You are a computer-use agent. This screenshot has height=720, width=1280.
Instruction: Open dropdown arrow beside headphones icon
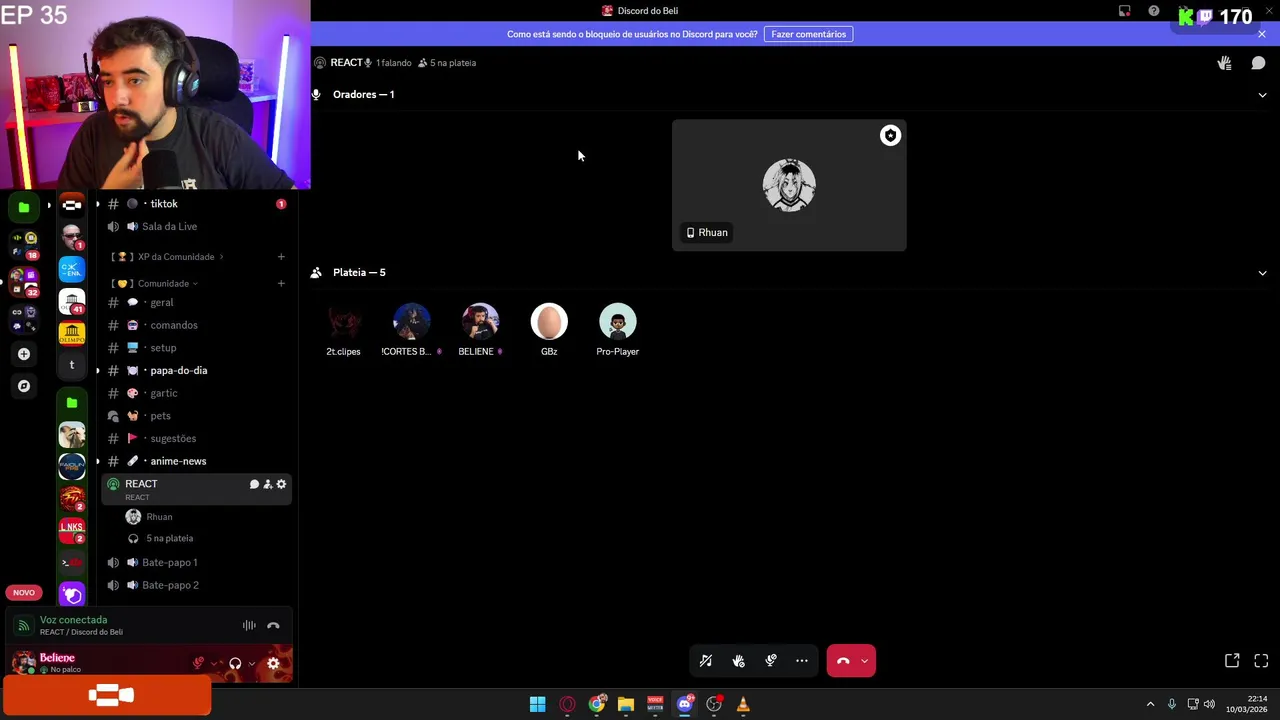[251, 663]
